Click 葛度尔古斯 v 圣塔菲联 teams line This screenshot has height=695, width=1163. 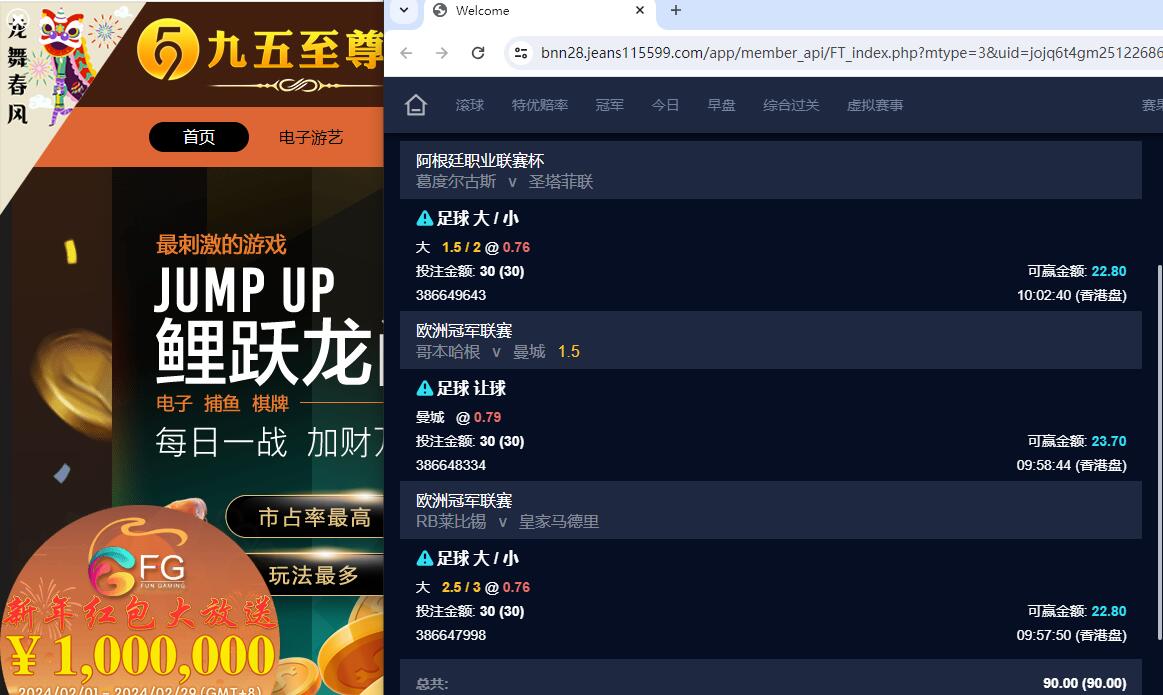[504, 182]
